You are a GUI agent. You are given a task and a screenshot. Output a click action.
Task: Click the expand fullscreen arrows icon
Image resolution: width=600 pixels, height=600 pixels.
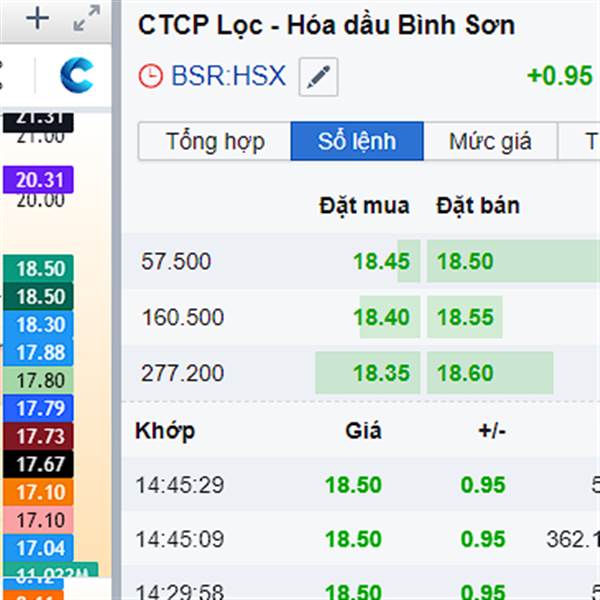point(87,18)
